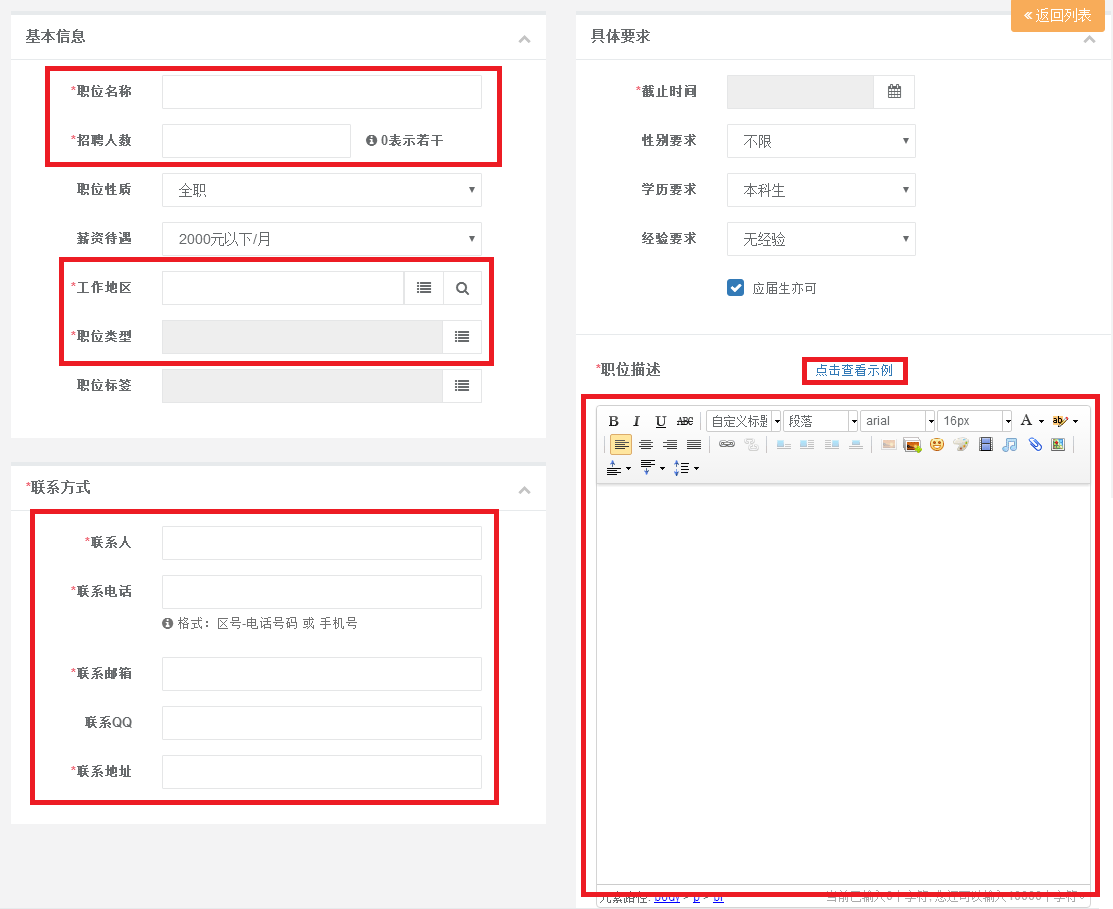This screenshot has width=1113, height=909.
Task: Open the 学历要求 dropdown showing 本科生
Action: click(820, 190)
